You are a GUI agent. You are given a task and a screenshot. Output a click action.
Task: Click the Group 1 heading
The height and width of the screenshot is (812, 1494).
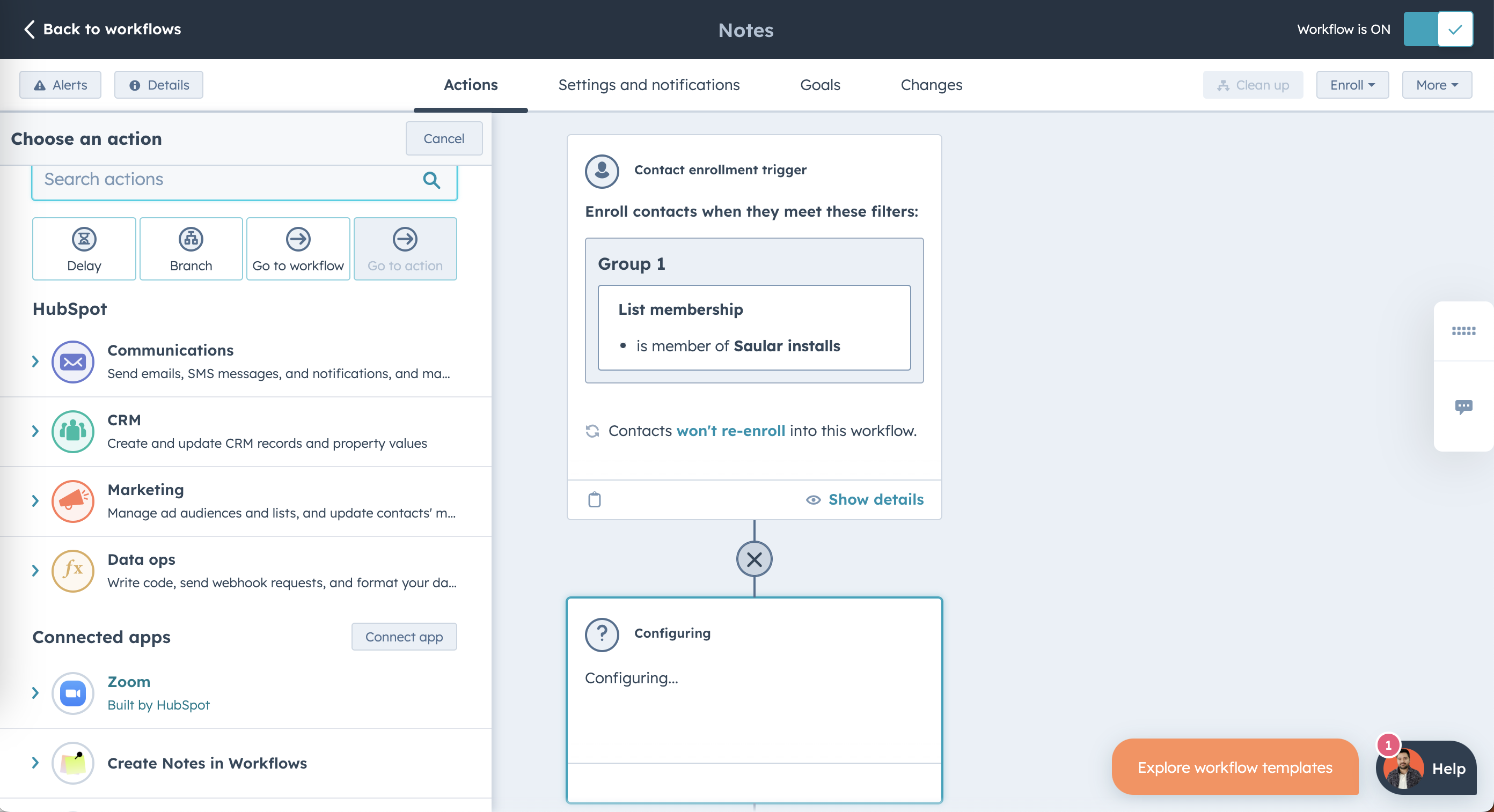632,264
